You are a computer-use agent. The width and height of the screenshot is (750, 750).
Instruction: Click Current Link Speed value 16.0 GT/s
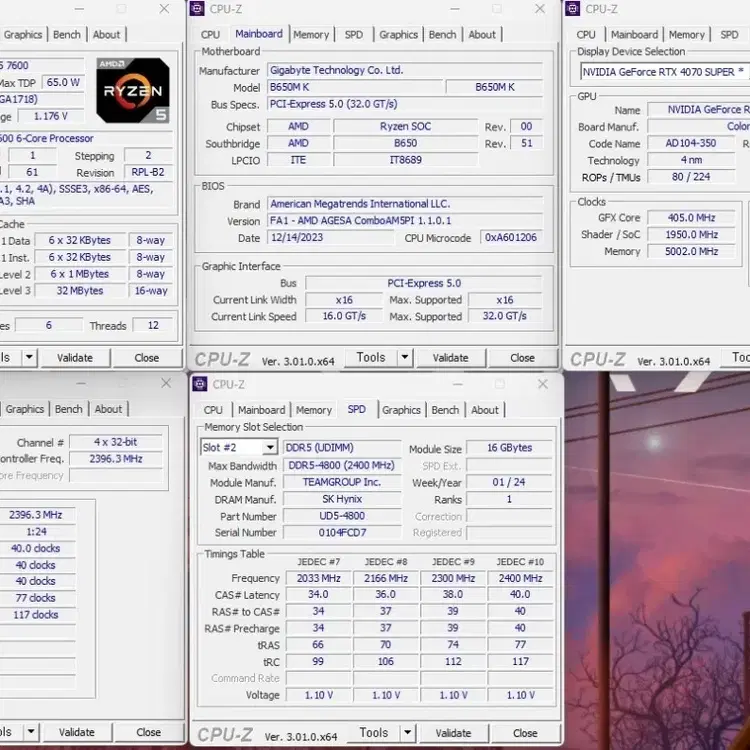tap(344, 316)
